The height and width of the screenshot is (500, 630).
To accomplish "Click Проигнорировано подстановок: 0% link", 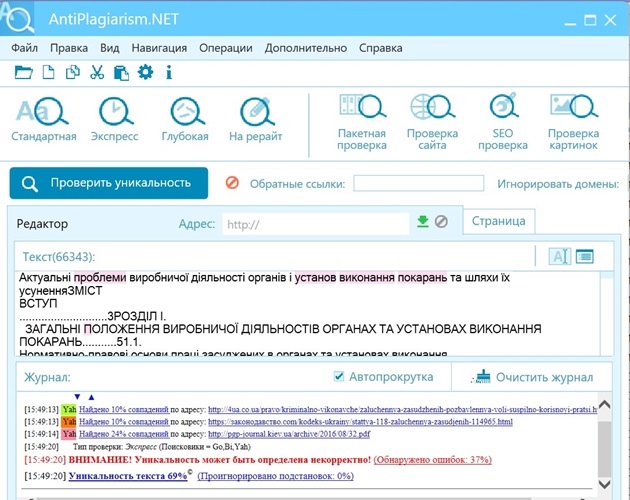I will point(276,476).
